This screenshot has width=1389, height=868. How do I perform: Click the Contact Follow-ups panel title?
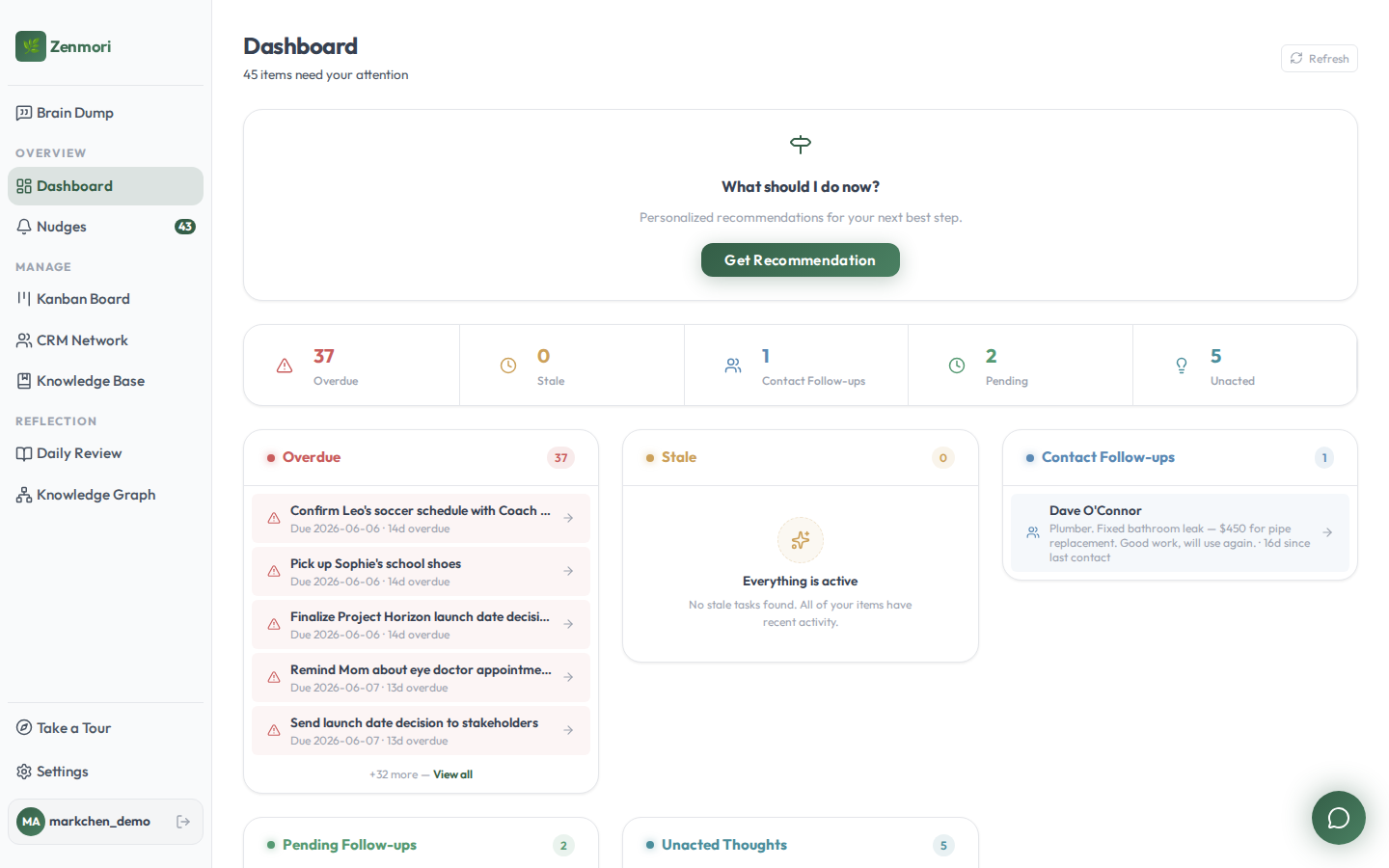tap(1108, 457)
